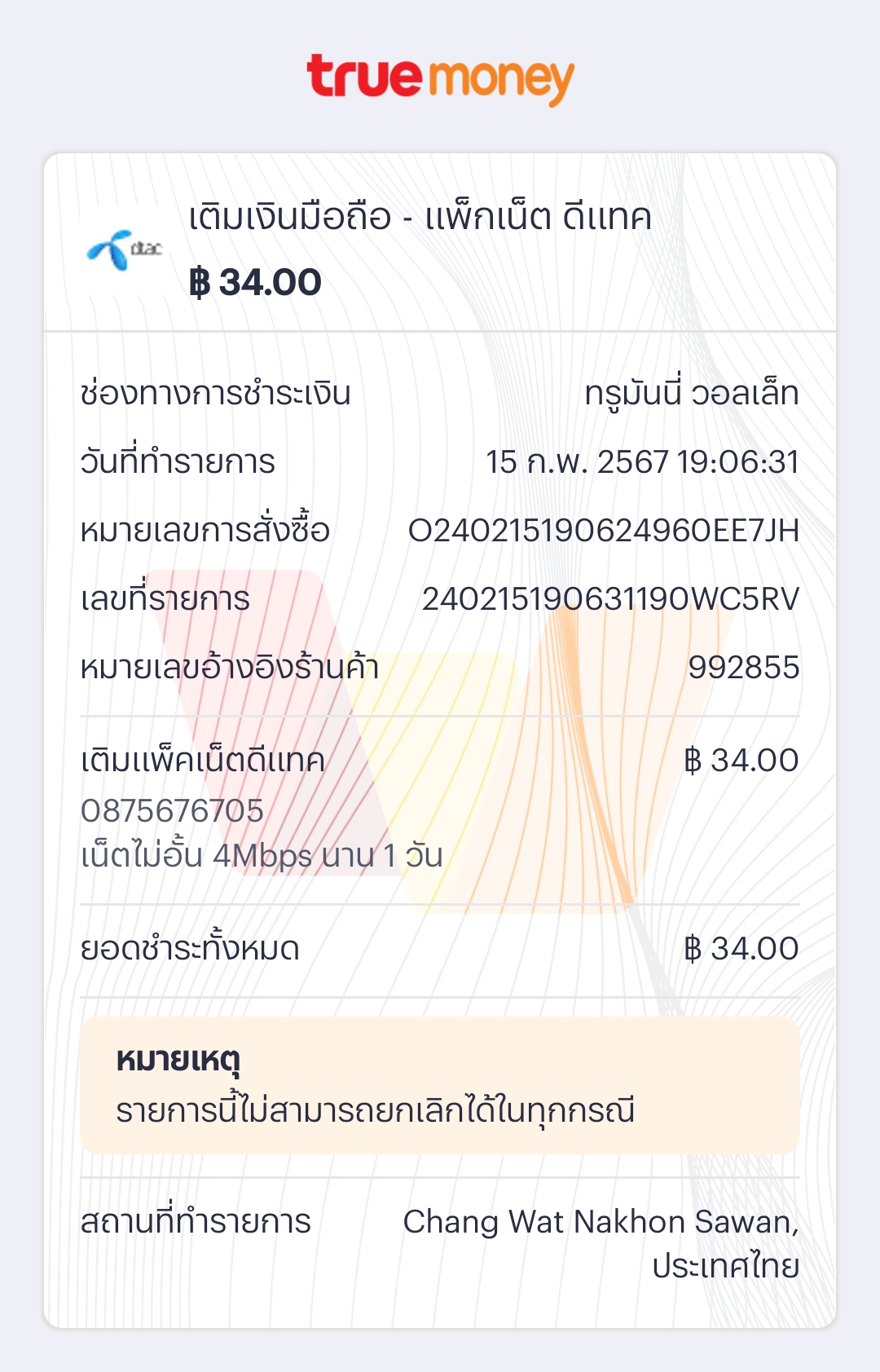The height and width of the screenshot is (1372, 880).
Task: Tap the bold ฿ 34.00 header amount
Action: coord(255,283)
